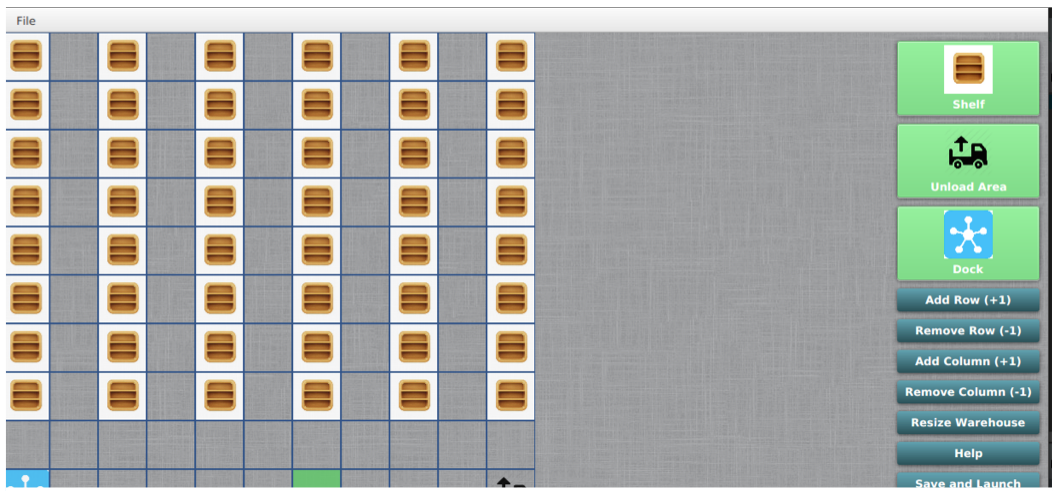This screenshot has width=1062, height=491.
Task: Select the shelf in the third row, fifth column
Action: tap(219, 153)
